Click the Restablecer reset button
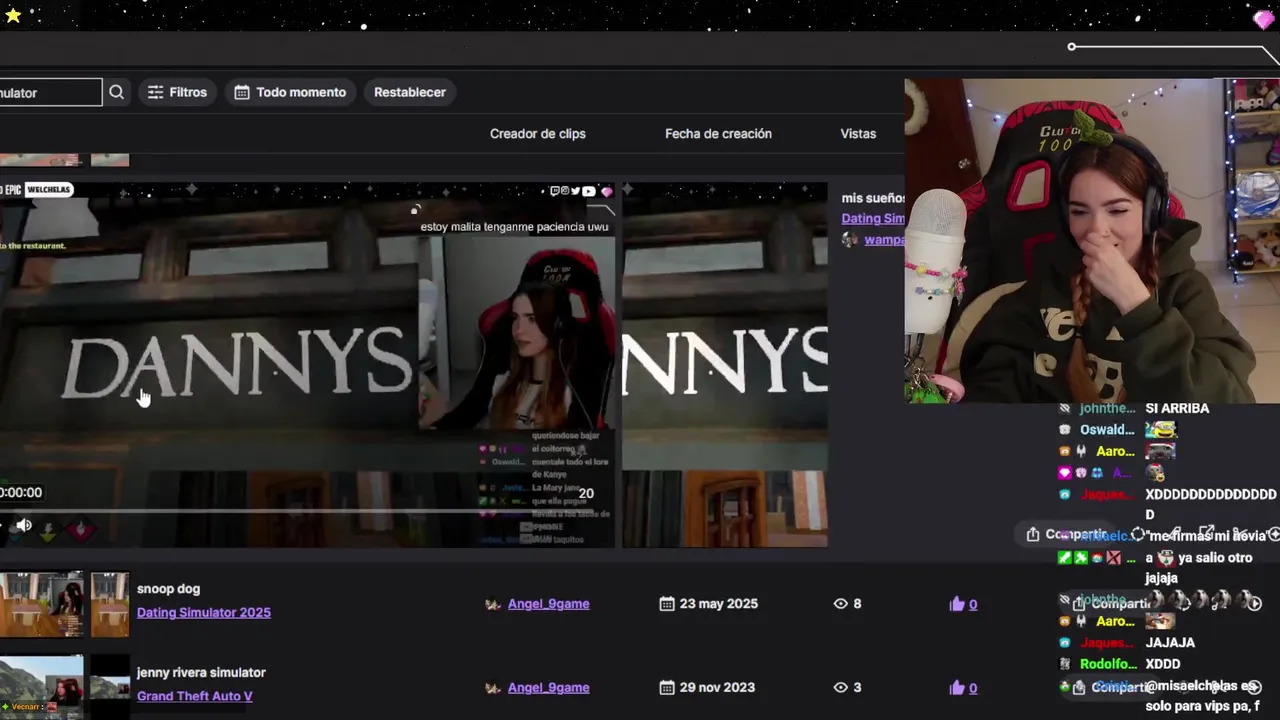Screen dimensions: 1280x720 click(x=410, y=92)
